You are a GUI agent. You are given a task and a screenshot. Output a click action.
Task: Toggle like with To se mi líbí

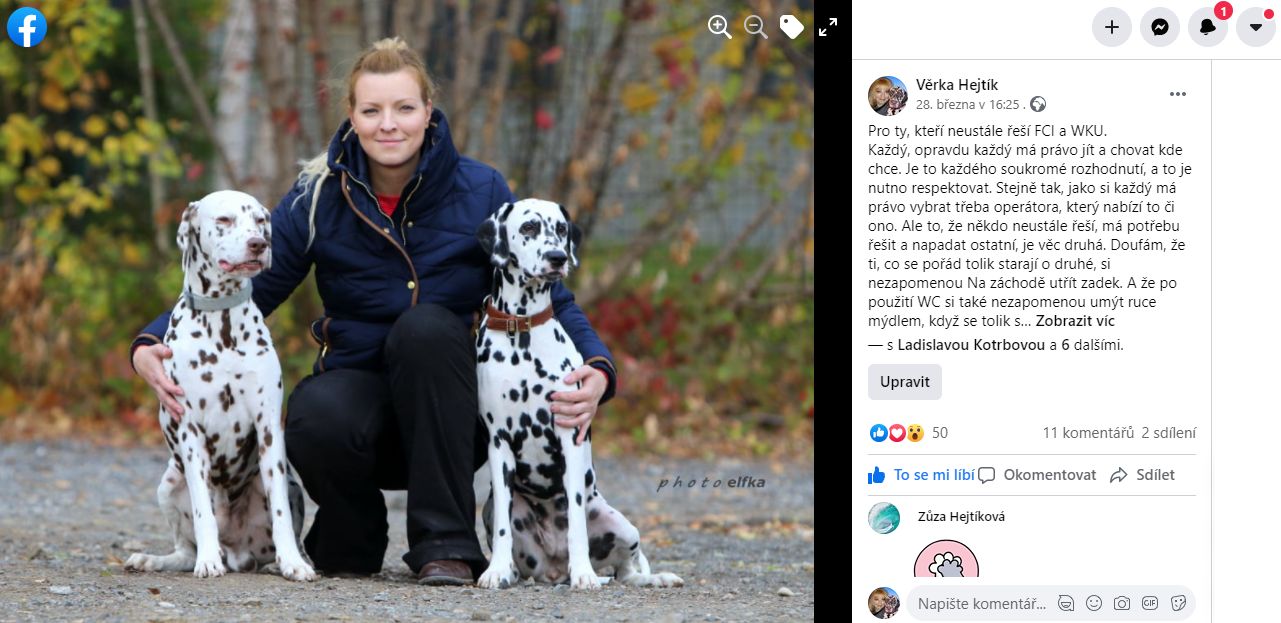tap(921, 475)
